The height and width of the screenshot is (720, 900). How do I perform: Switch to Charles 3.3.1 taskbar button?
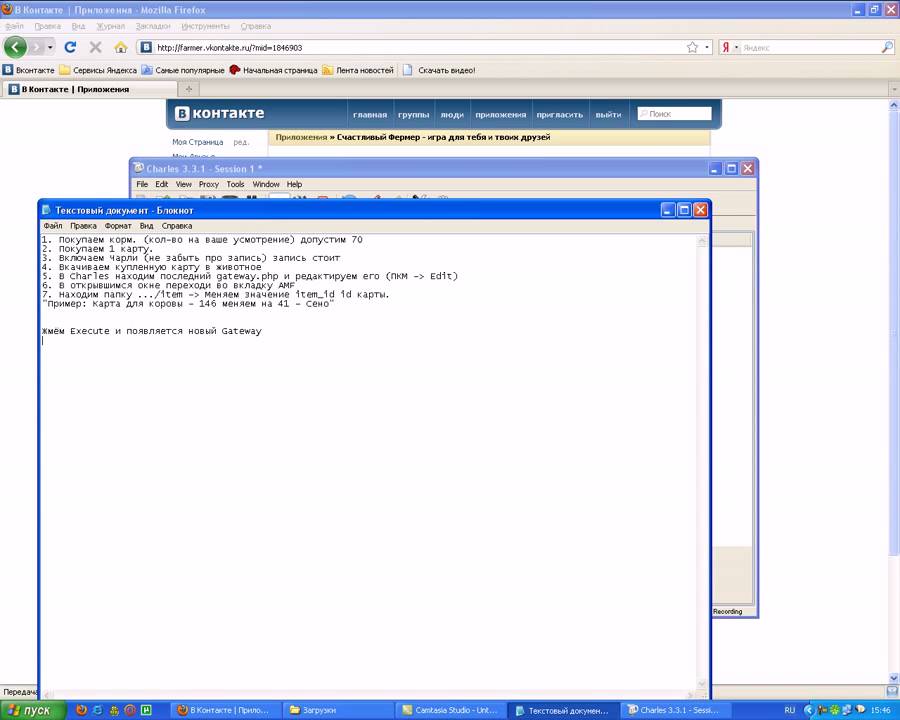point(676,710)
